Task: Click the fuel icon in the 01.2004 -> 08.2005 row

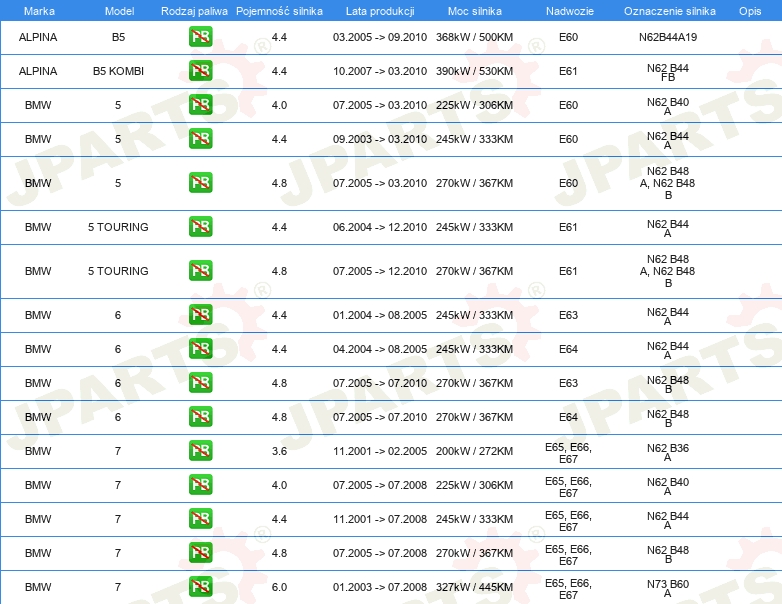Action: pyautogui.click(x=200, y=315)
